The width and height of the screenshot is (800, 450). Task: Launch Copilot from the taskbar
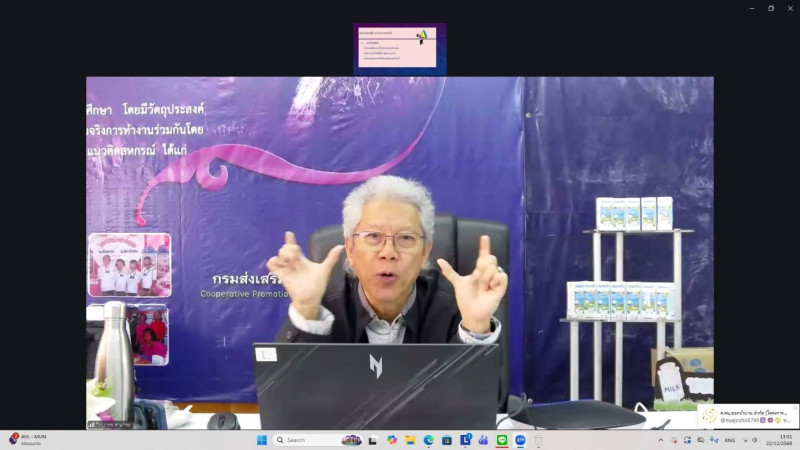tap(392, 440)
